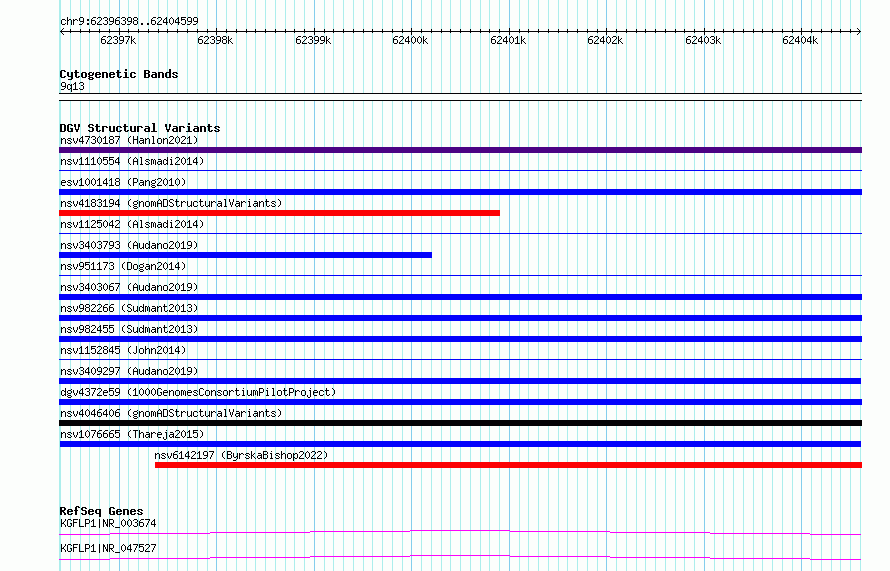Click the RefSeq Genes track title
This screenshot has width=890, height=571.
coord(101,511)
